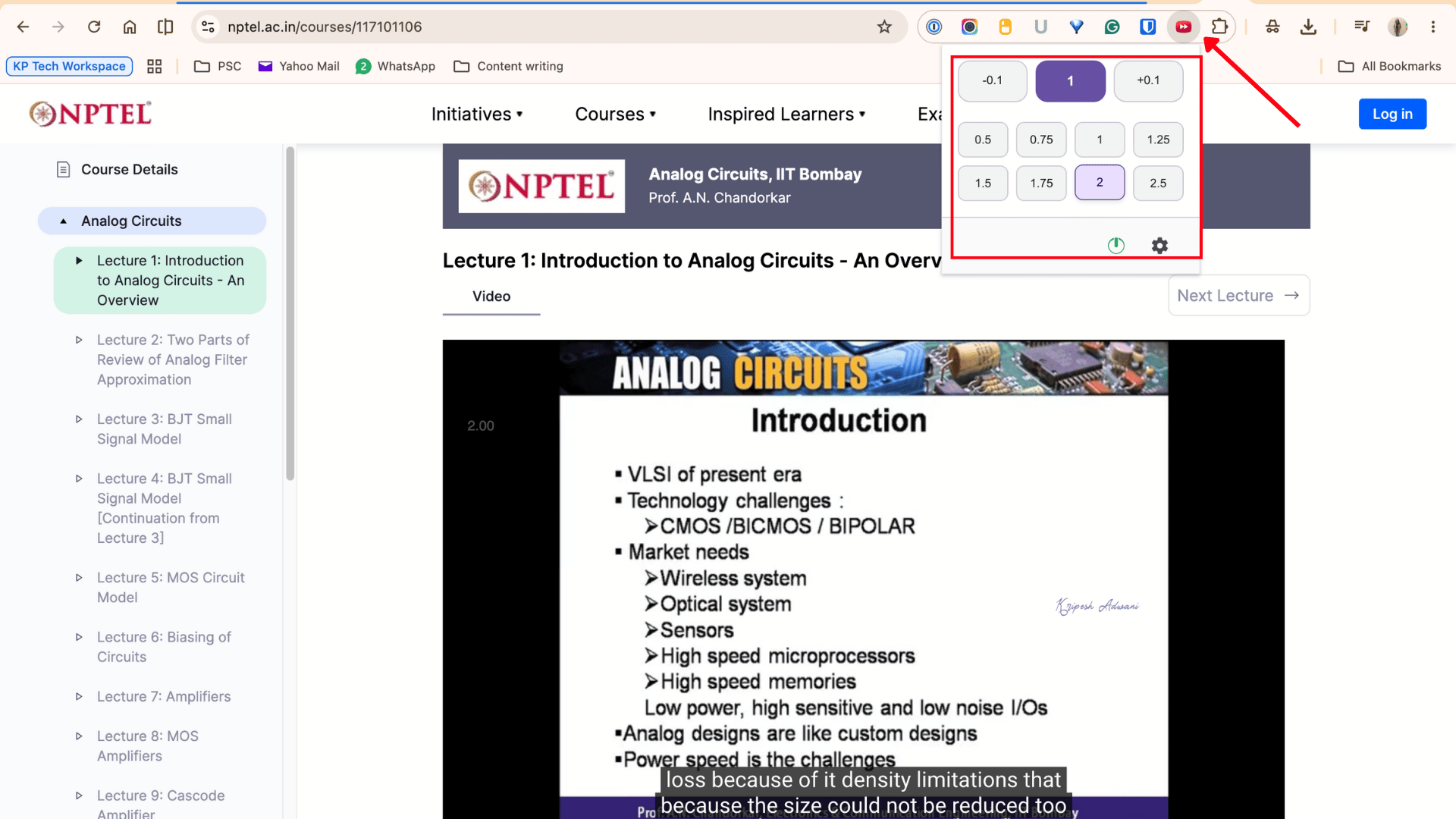
Task: Open the browser home page icon
Action: click(130, 27)
